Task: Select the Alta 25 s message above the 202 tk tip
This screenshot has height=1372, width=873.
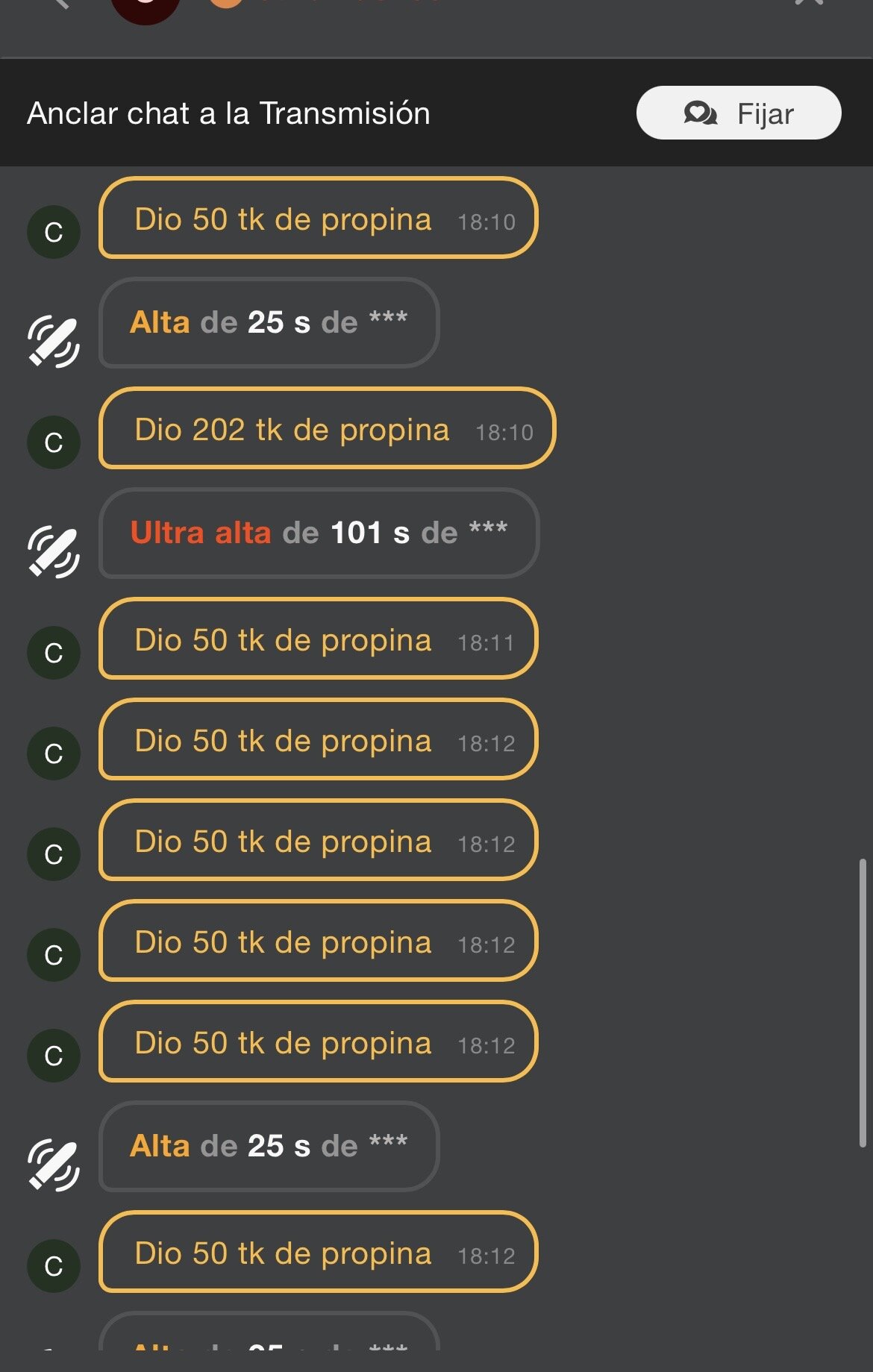Action: coord(269,322)
